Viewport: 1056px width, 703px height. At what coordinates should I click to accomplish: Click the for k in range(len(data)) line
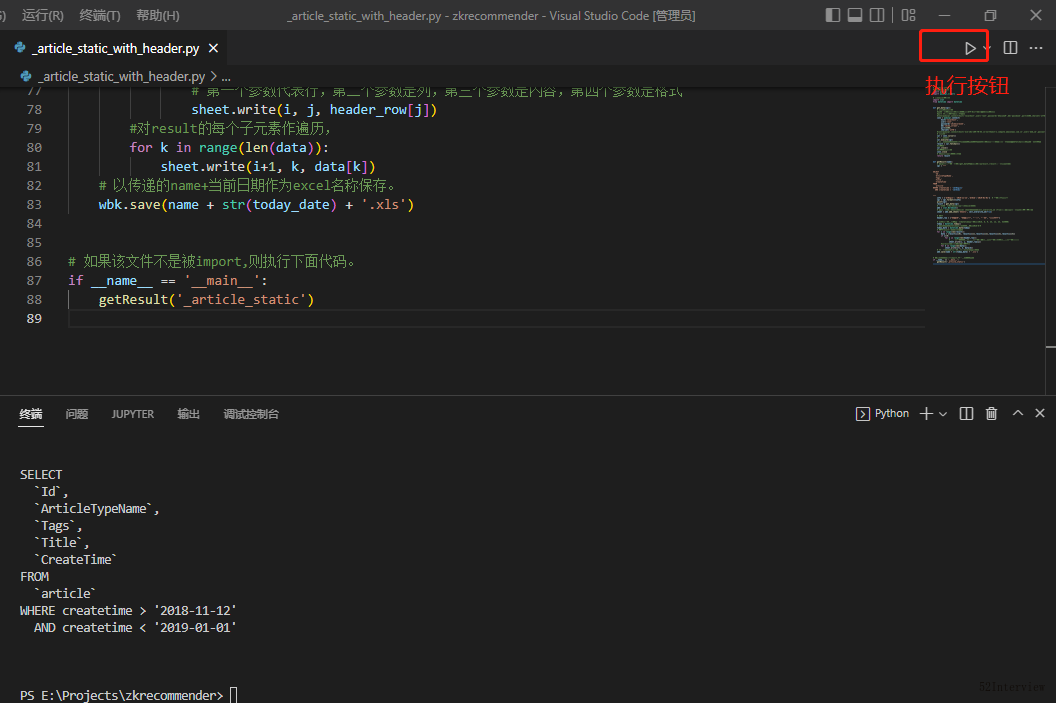click(229, 147)
